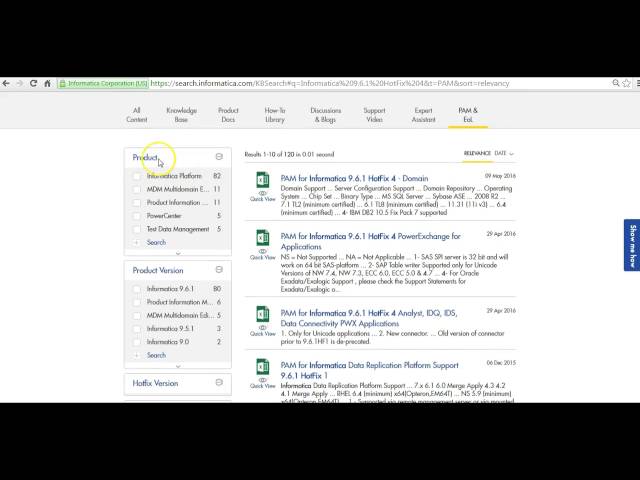Click plus icon beside Product facet Search

[x=137, y=242]
